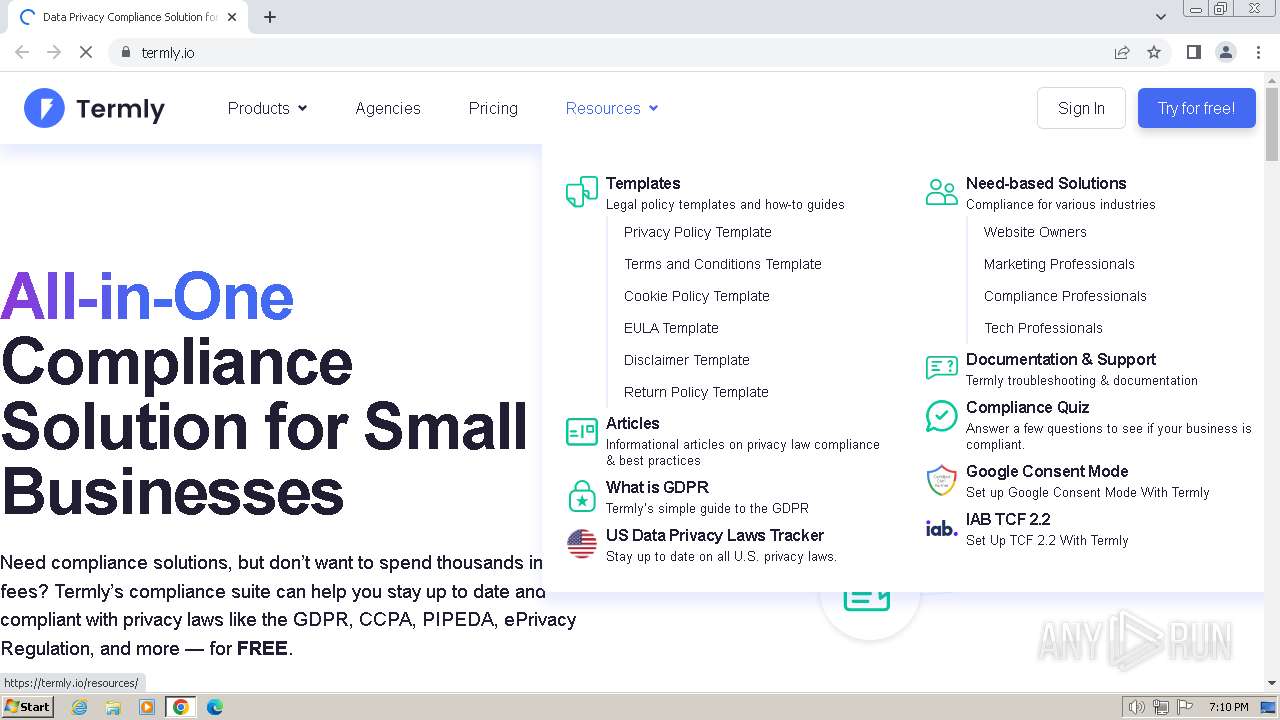The height and width of the screenshot is (720, 1280).
Task: Open Documentation & Support heading
Action: 1061,359
